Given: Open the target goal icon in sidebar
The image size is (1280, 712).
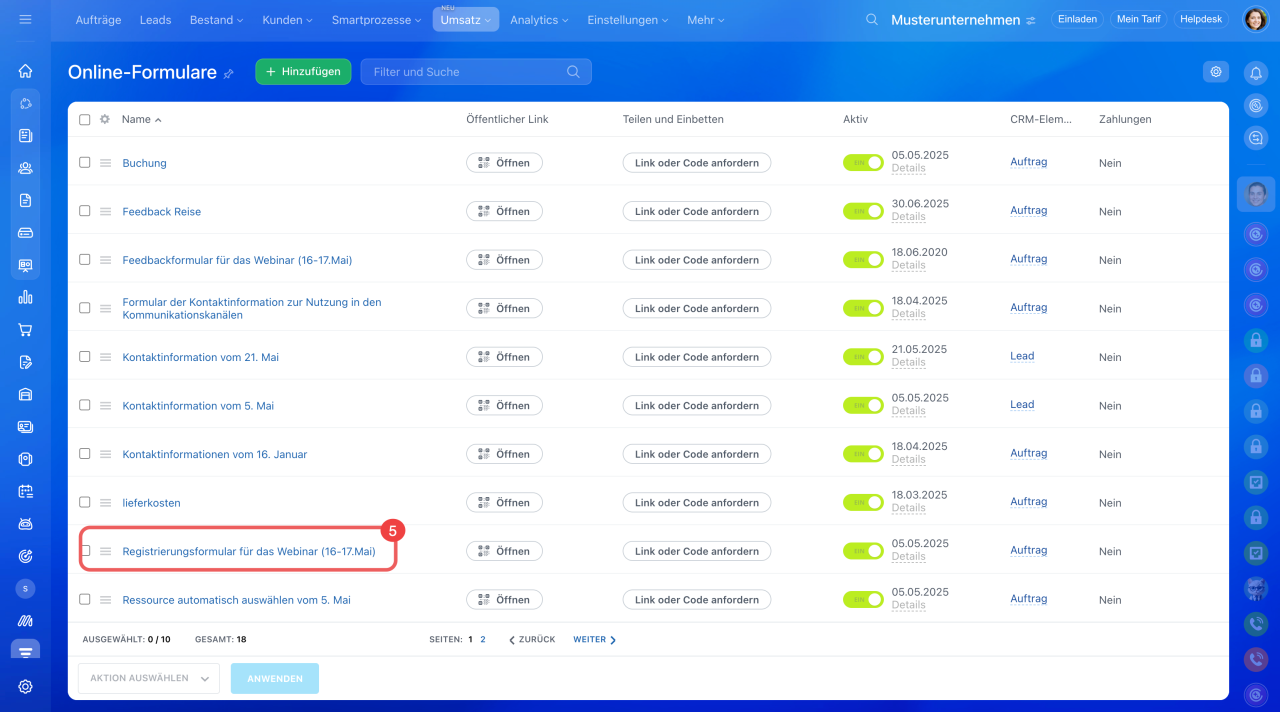Looking at the screenshot, I should click(x=25, y=556).
